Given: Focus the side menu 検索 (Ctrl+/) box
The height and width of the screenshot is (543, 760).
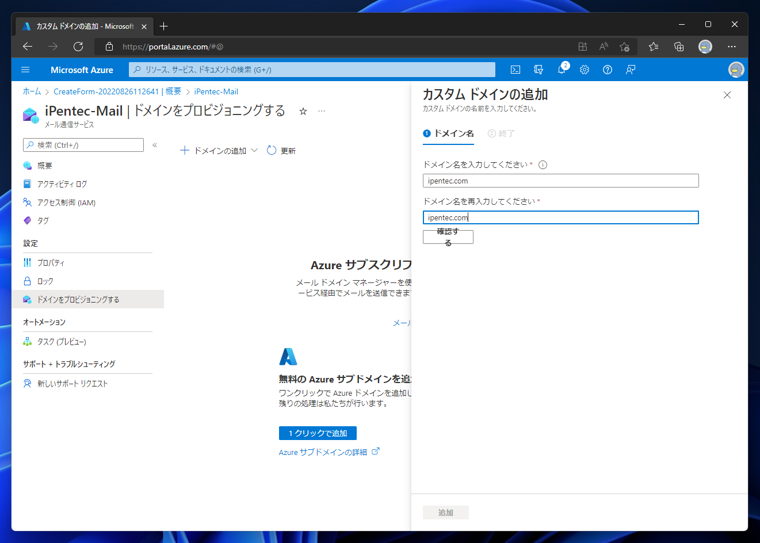Looking at the screenshot, I should (83, 145).
